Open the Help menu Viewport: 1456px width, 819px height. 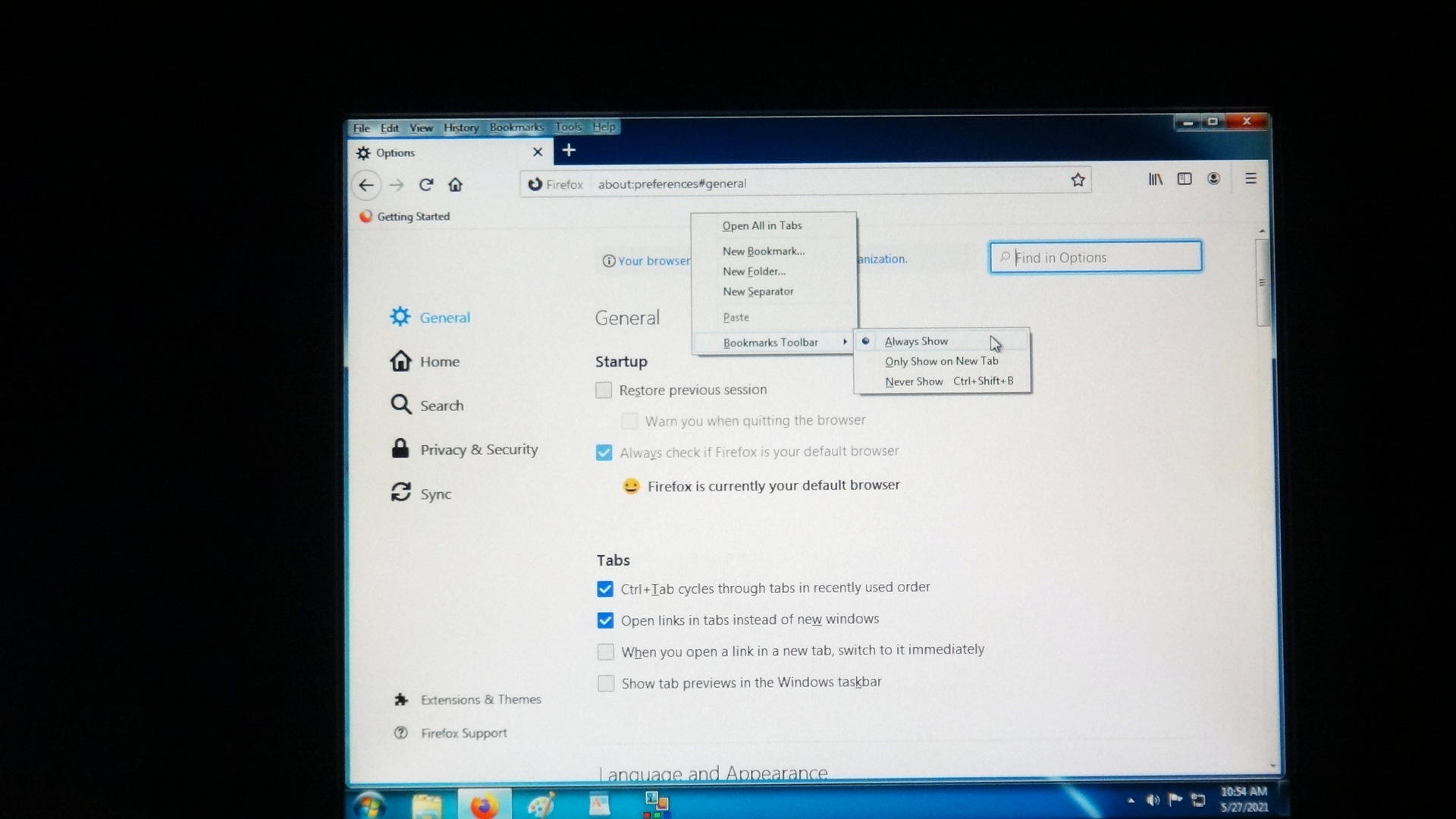(604, 127)
